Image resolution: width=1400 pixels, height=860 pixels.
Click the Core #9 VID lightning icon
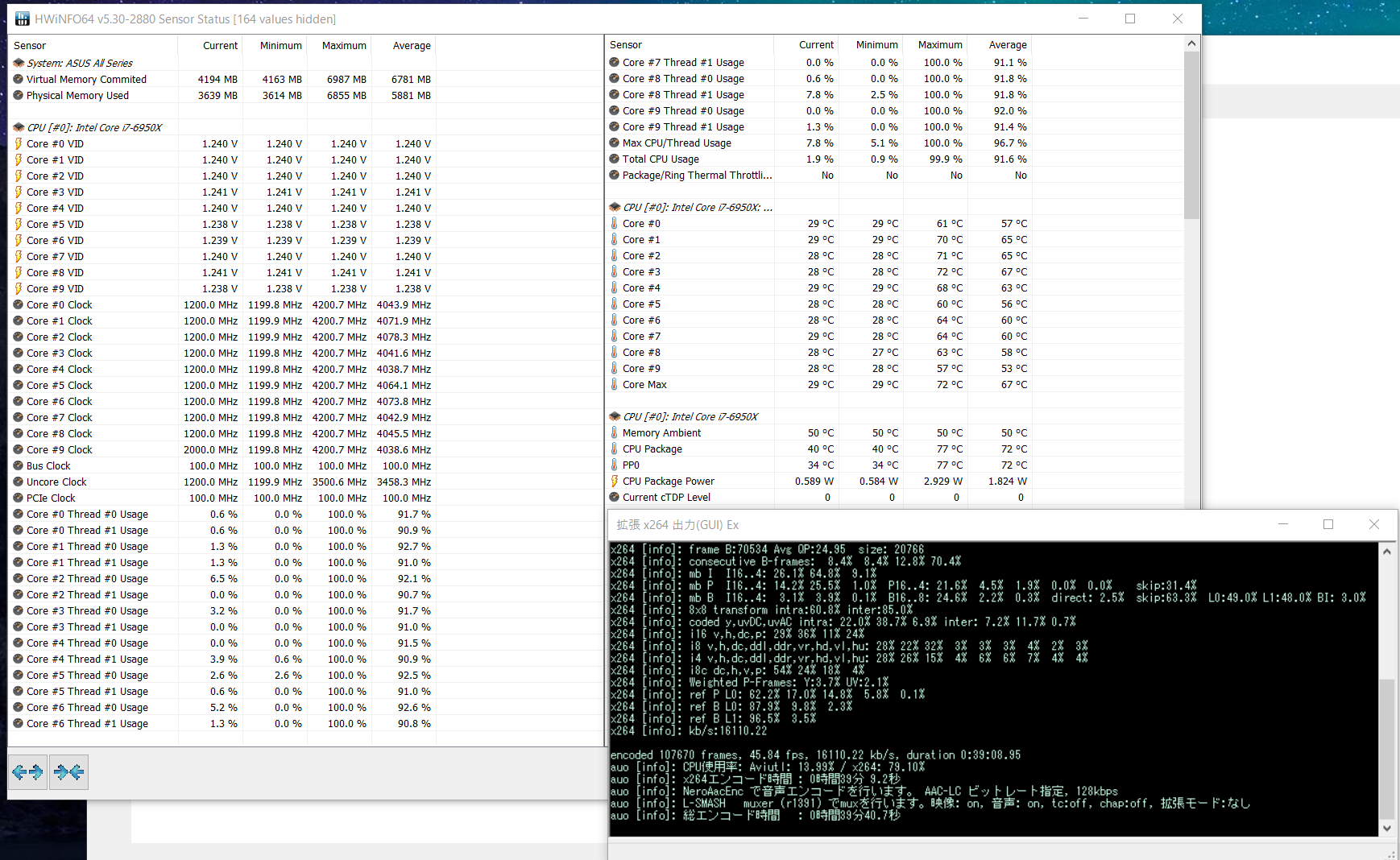pos(19,288)
